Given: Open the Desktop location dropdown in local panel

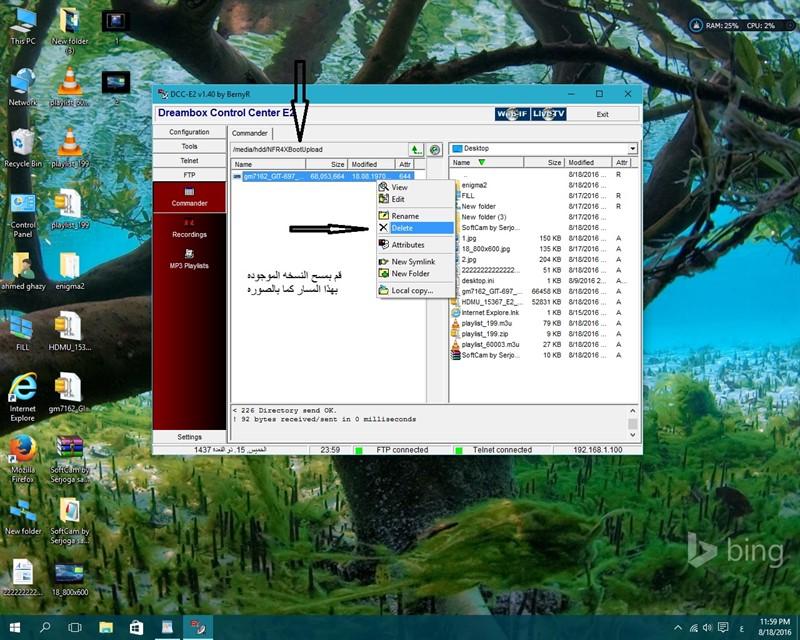Looking at the screenshot, I should [x=633, y=149].
